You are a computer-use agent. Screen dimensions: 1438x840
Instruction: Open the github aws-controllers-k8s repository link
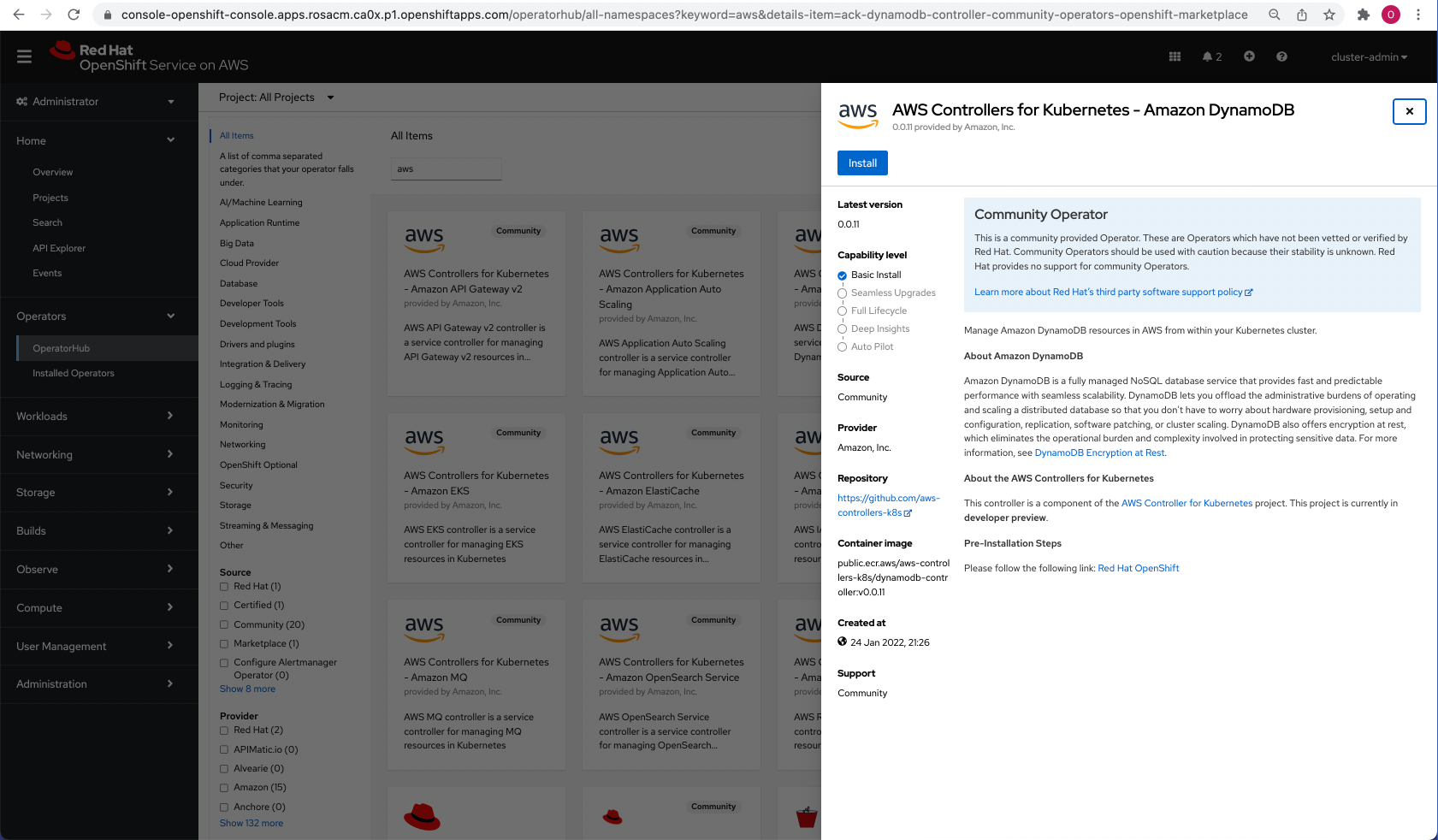[889, 506]
